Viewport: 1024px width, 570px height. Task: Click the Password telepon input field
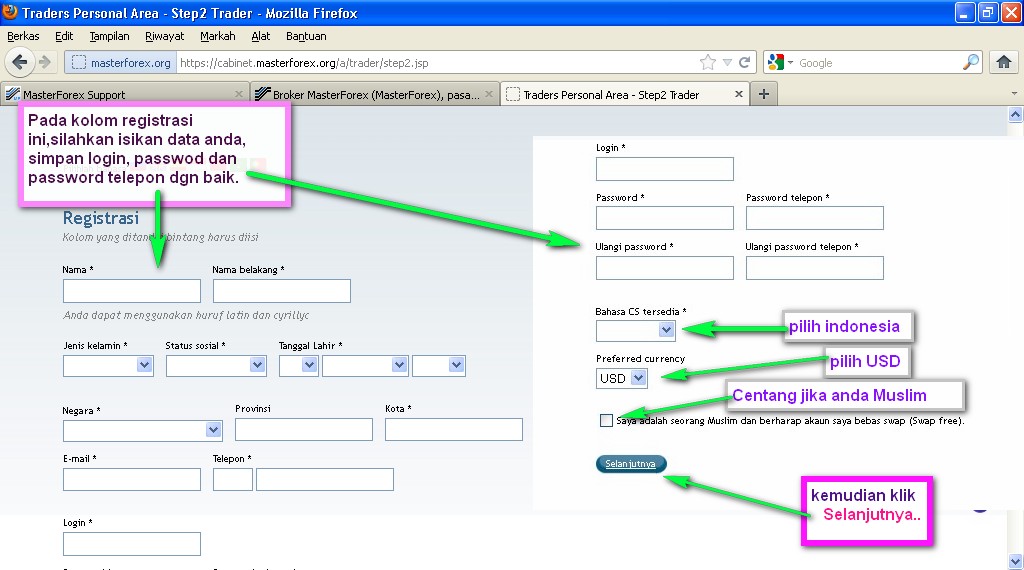coord(815,217)
